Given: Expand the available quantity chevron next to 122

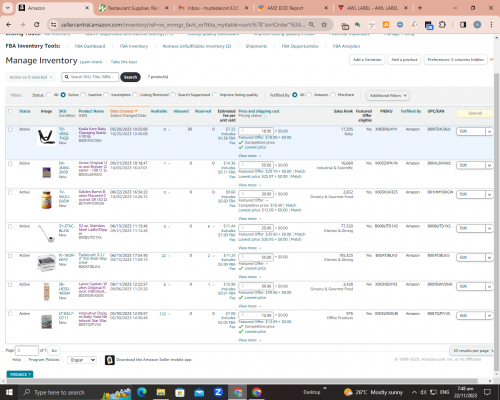Looking at the screenshot, I should 169,314.
